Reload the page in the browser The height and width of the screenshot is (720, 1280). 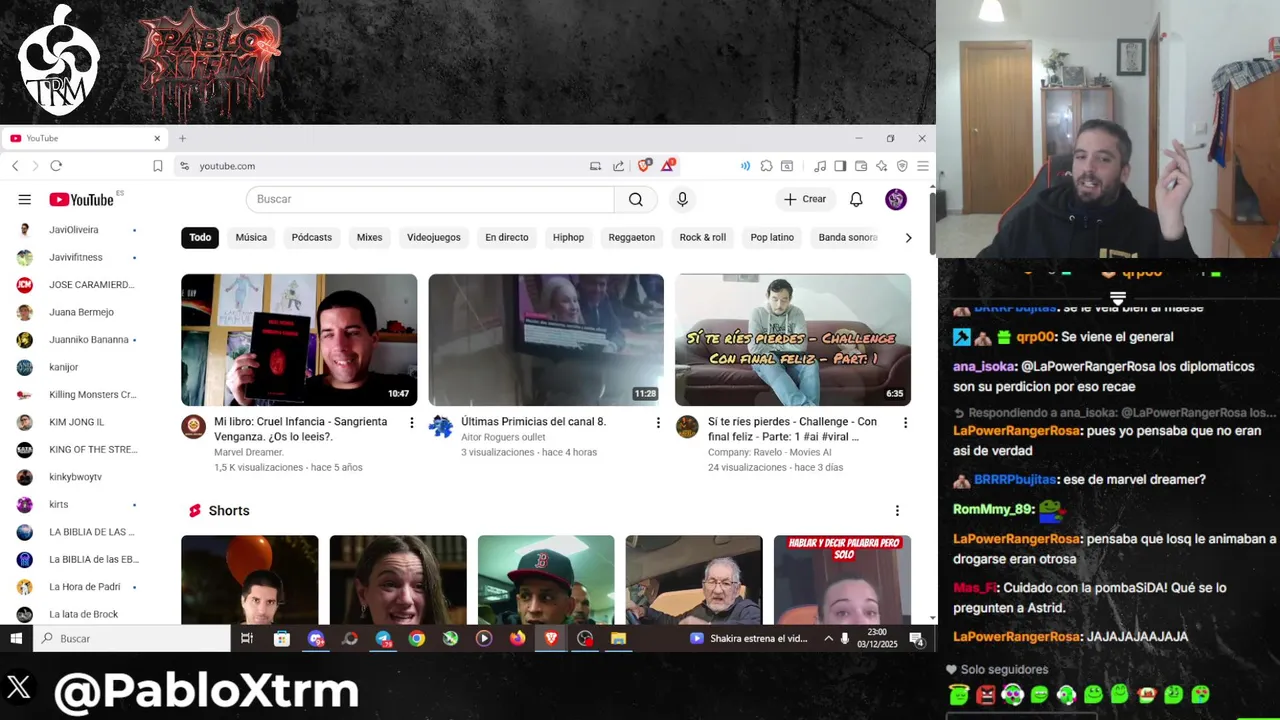pos(56,166)
